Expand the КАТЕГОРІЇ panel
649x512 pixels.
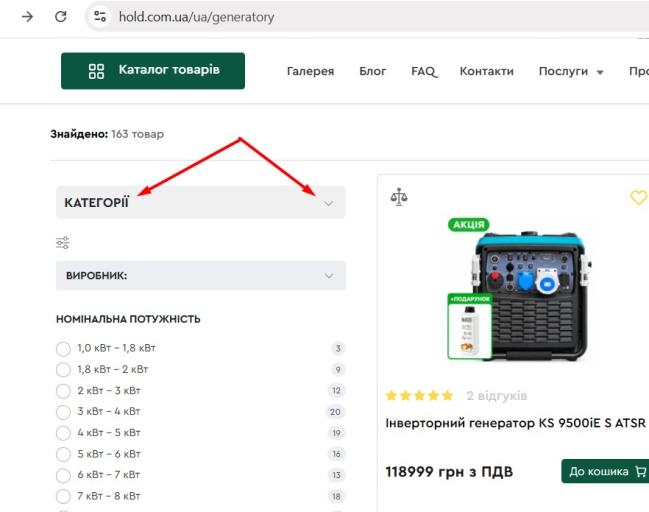coord(201,202)
